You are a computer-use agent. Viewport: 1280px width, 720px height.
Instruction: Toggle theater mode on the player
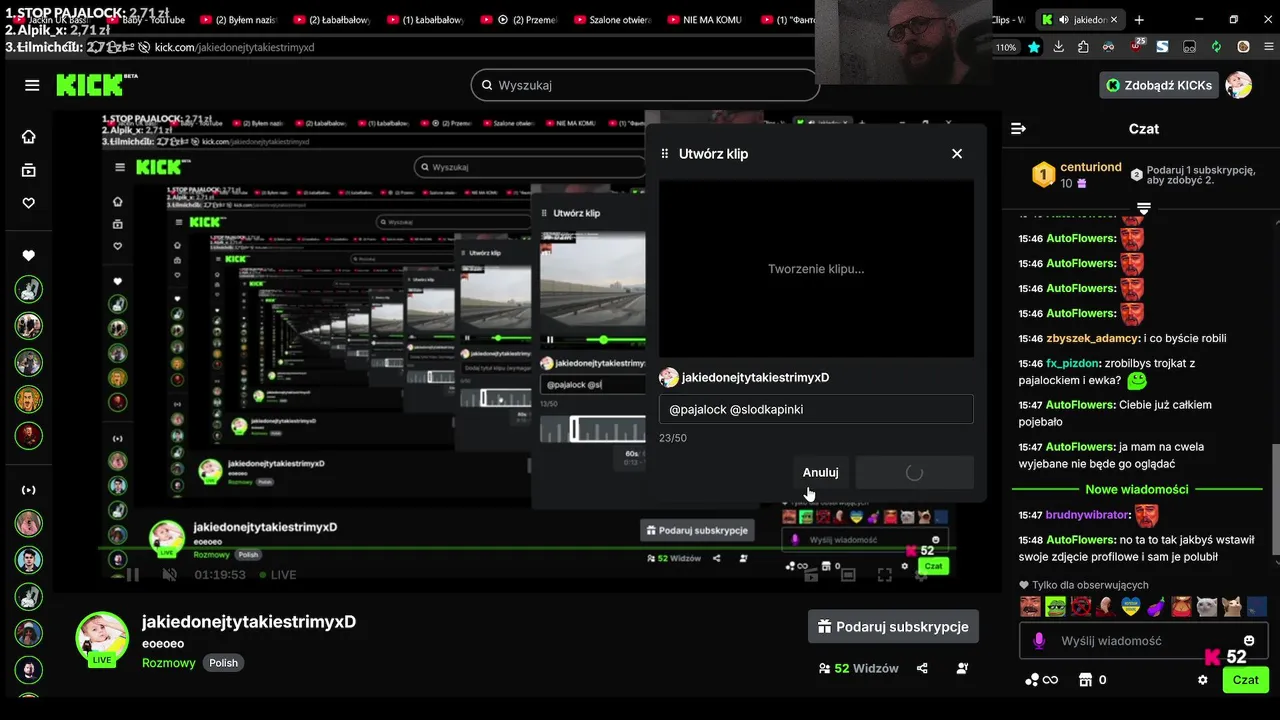848,575
